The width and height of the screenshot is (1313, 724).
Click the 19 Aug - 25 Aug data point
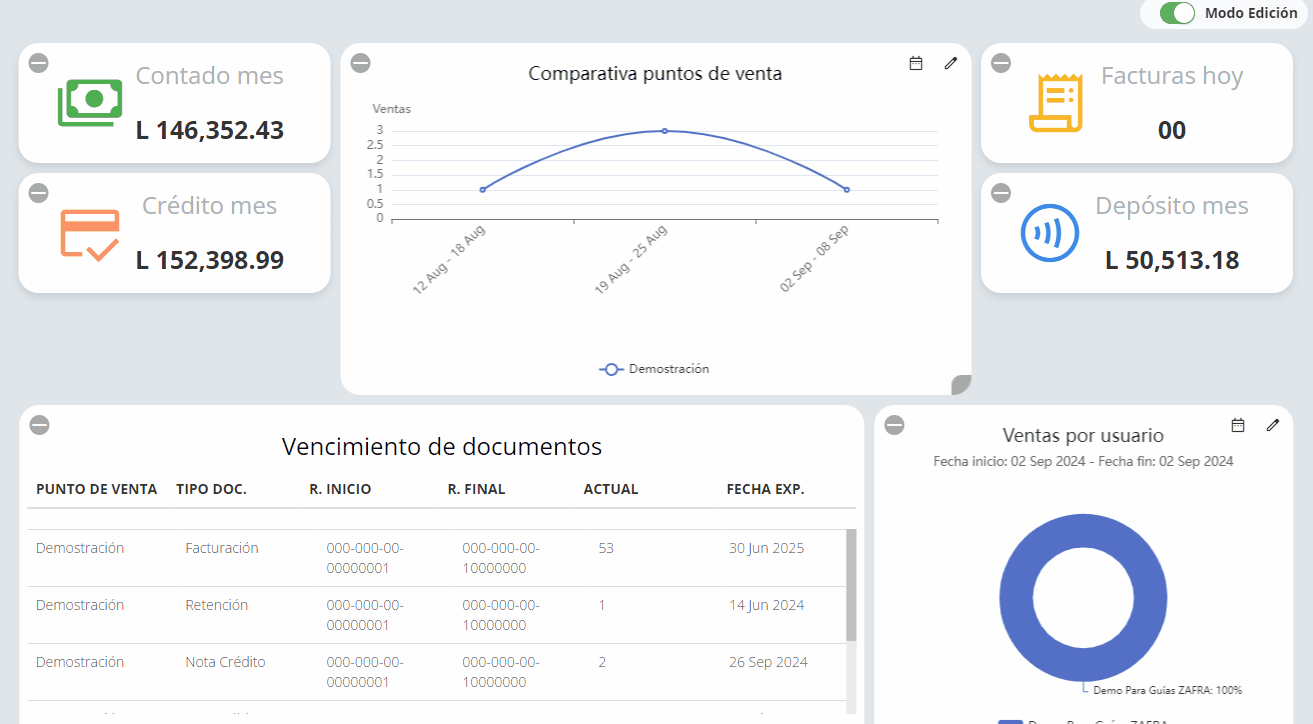[665, 131]
